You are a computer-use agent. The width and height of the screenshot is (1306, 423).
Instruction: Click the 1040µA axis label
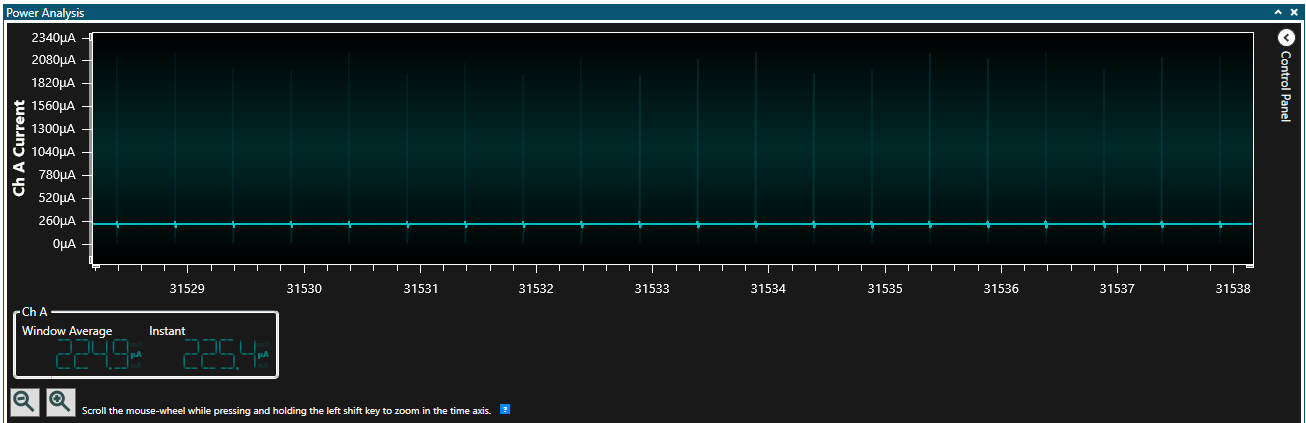(53, 152)
